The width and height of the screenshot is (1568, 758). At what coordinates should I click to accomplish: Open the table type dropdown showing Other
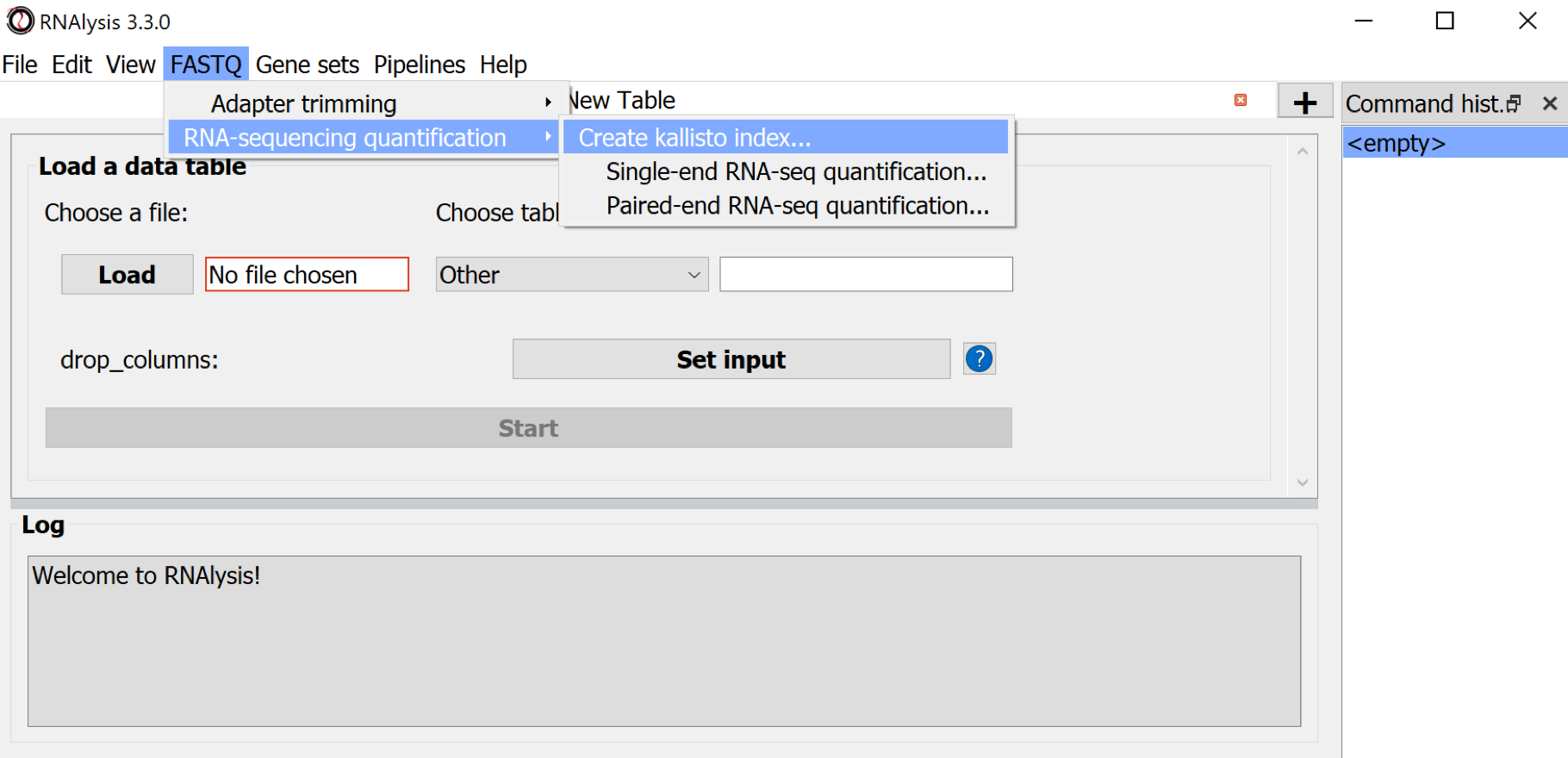tap(571, 275)
